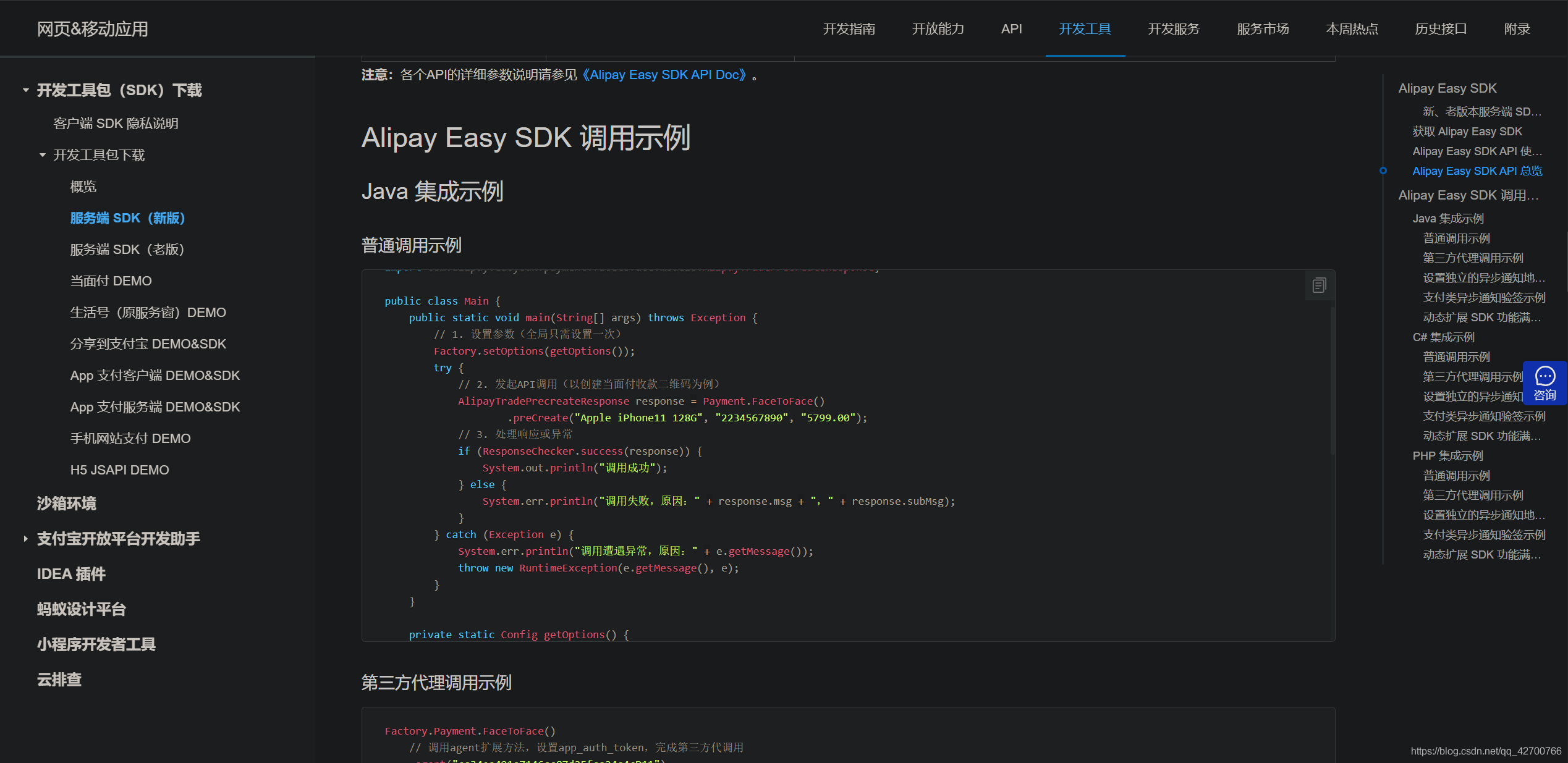Image resolution: width=1568 pixels, height=763 pixels.
Task: Expand the 支付宝开放平台开发助手 section
Action: pyautogui.click(x=26, y=539)
